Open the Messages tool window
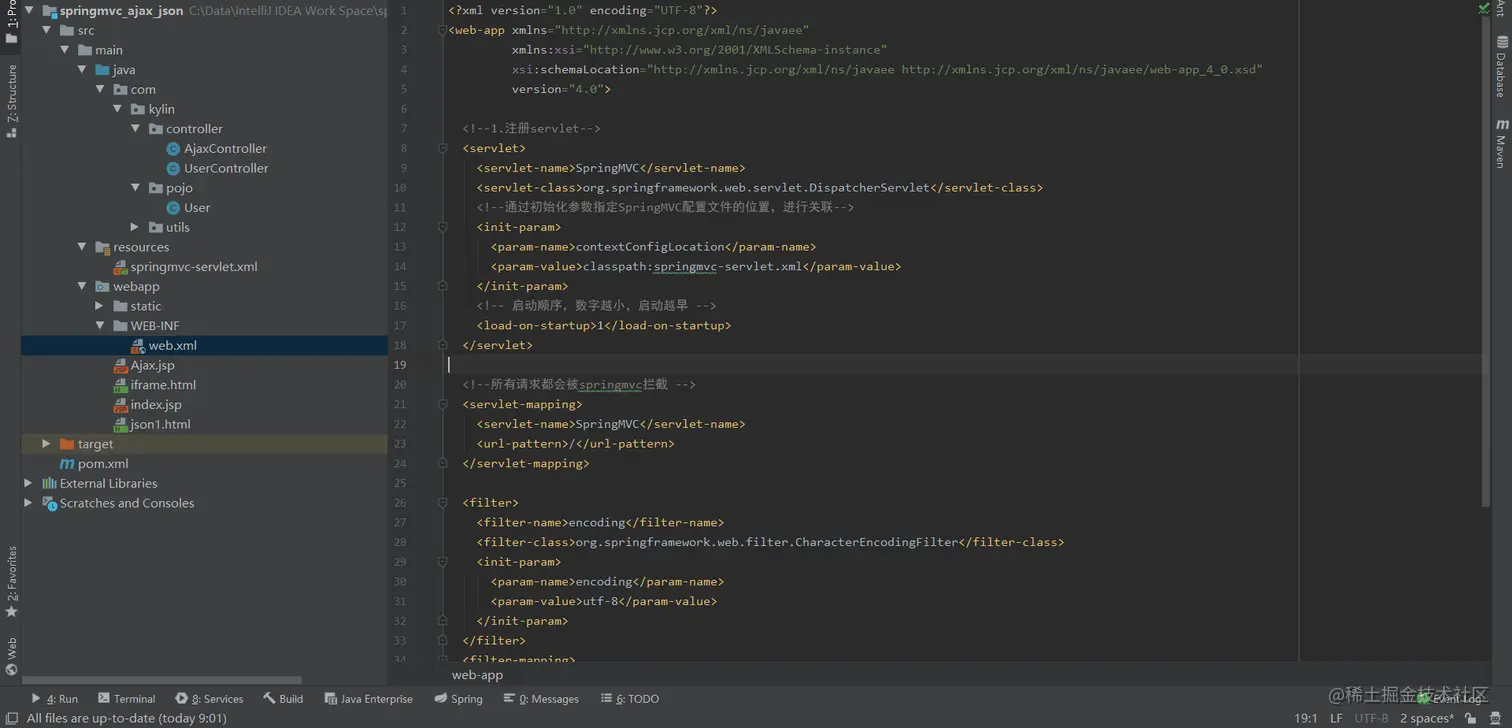This screenshot has width=1512, height=728. click(x=541, y=699)
